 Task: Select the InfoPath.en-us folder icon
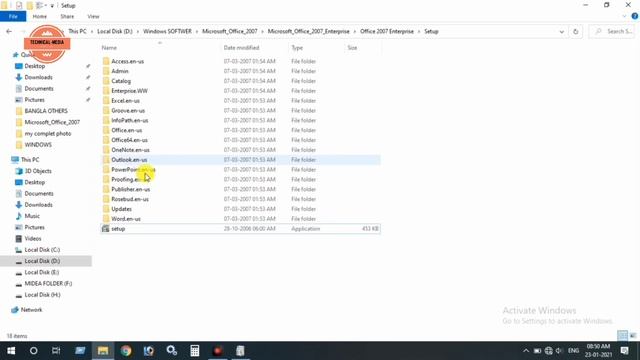pos(106,120)
